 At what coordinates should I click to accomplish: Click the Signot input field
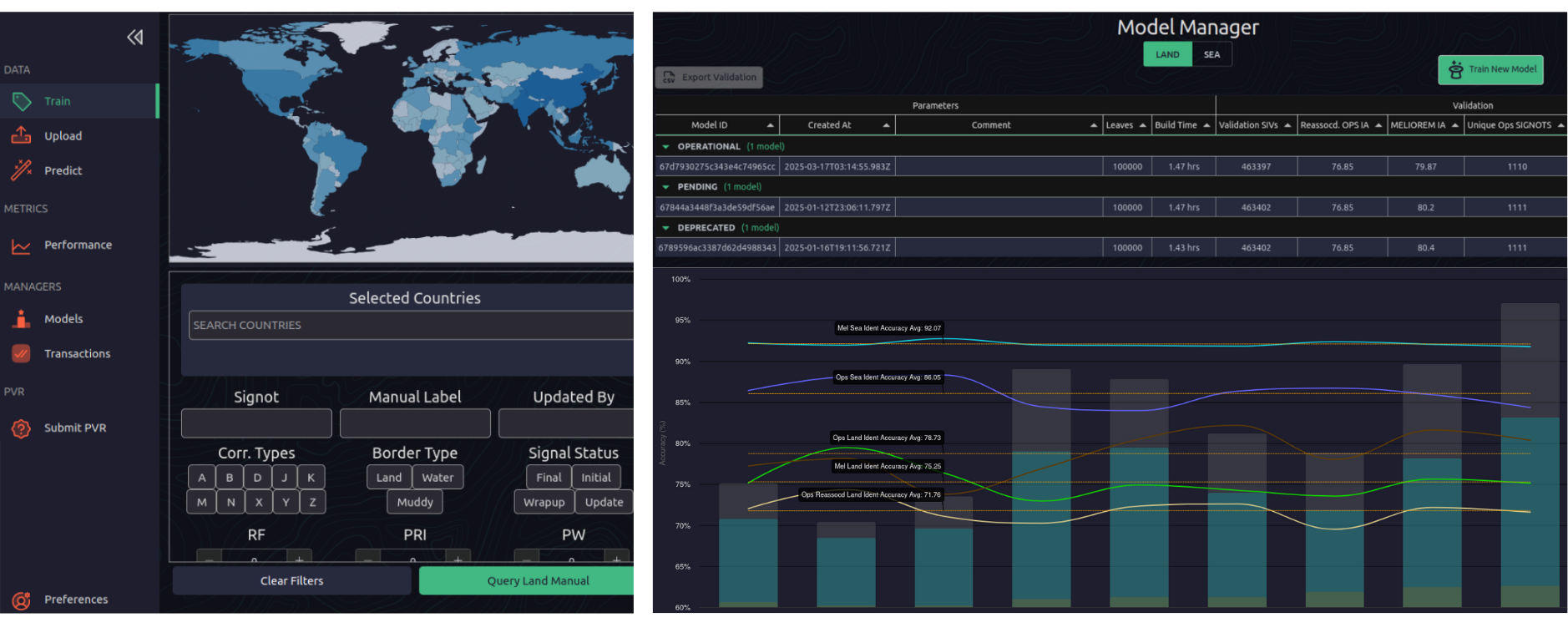click(x=256, y=423)
